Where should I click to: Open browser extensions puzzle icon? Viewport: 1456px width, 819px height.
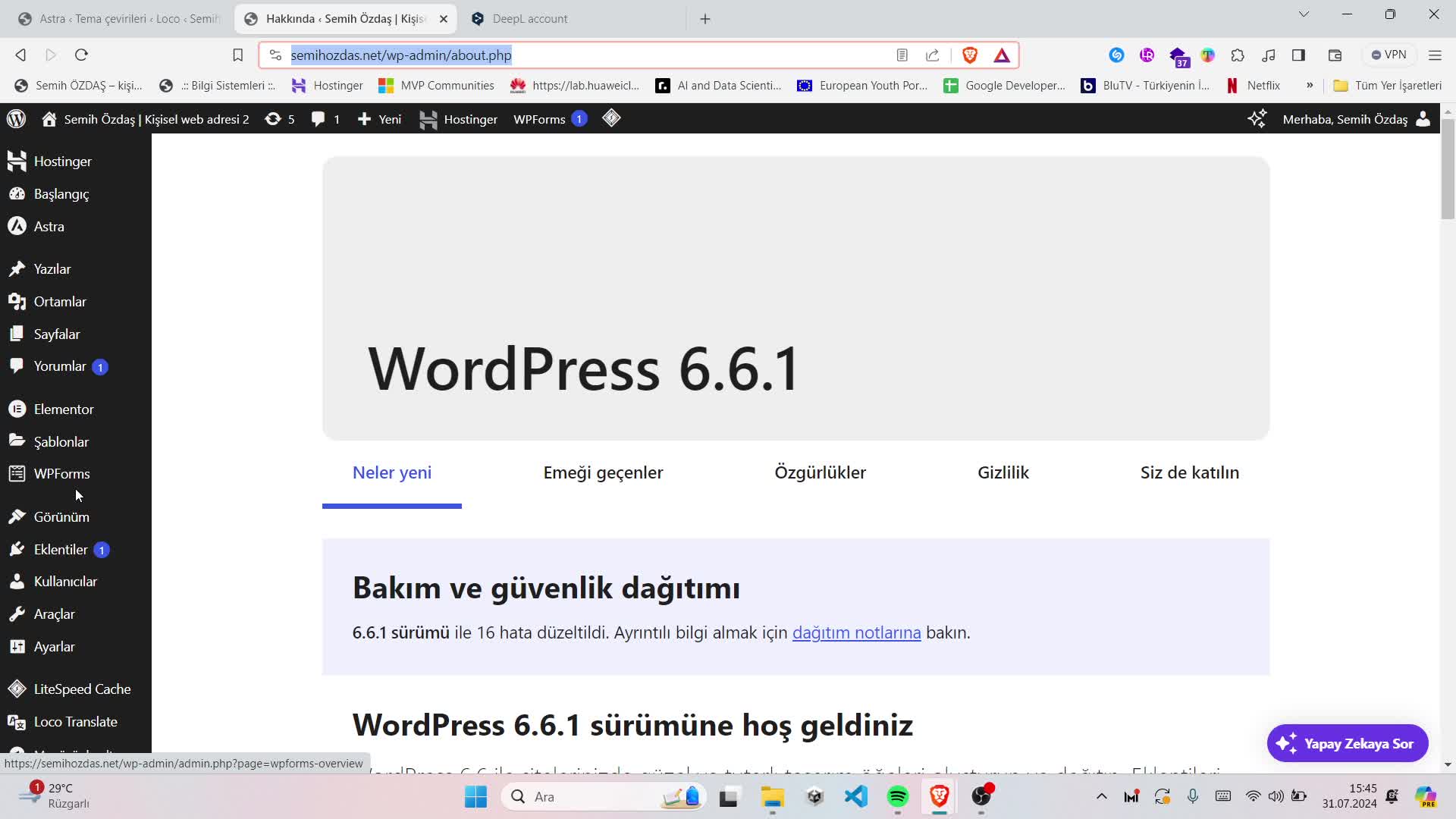click(1238, 55)
